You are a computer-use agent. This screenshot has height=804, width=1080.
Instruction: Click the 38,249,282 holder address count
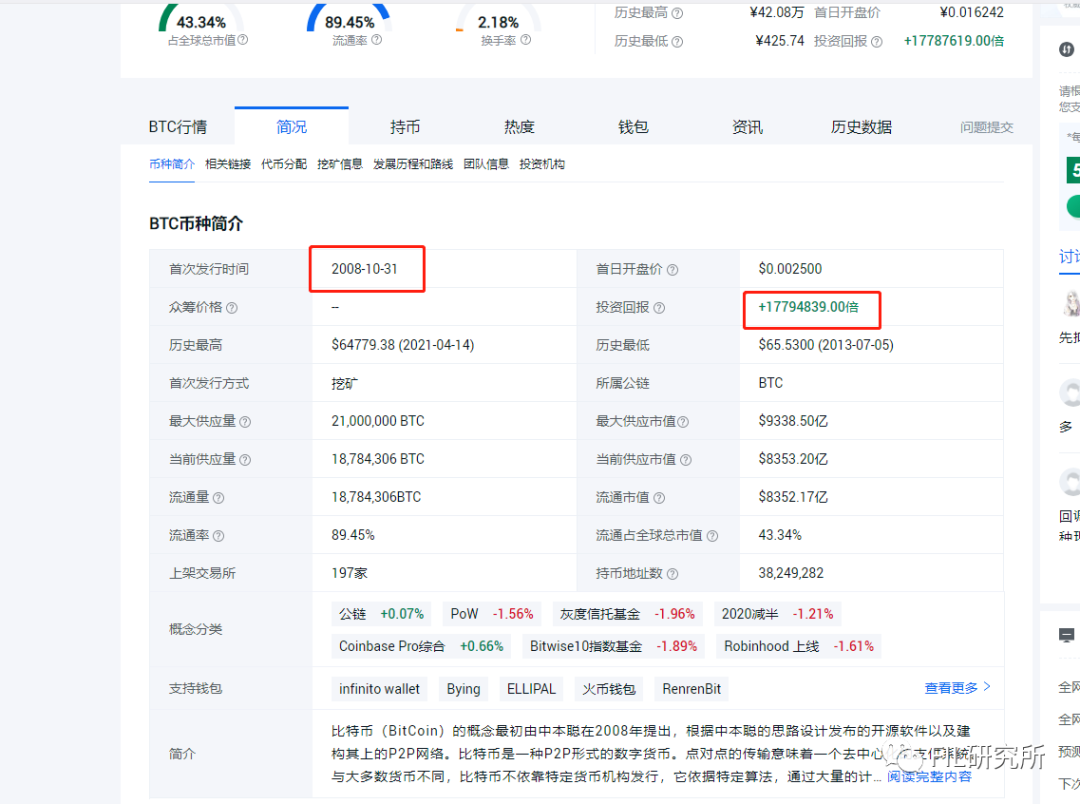click(x=791, y=573)
